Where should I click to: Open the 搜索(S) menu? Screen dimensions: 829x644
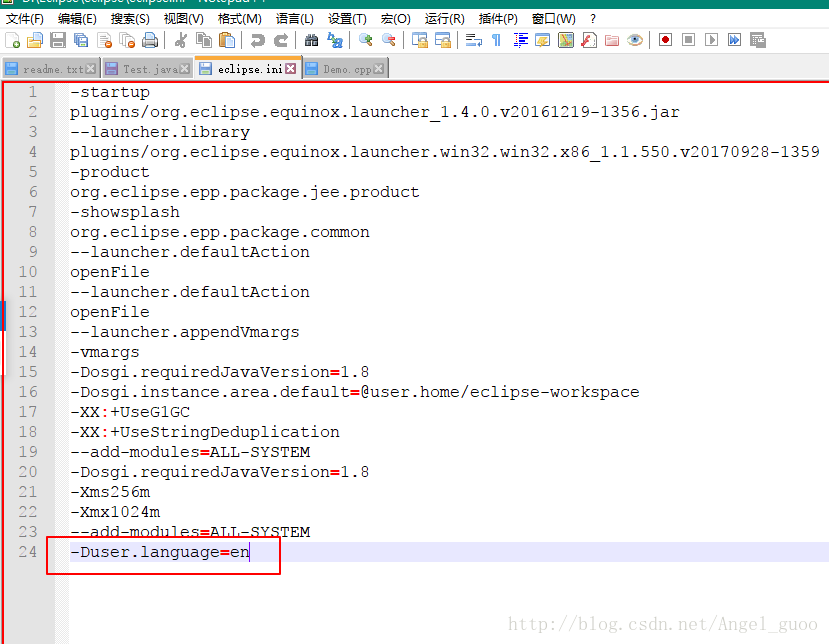pos(130,19)
